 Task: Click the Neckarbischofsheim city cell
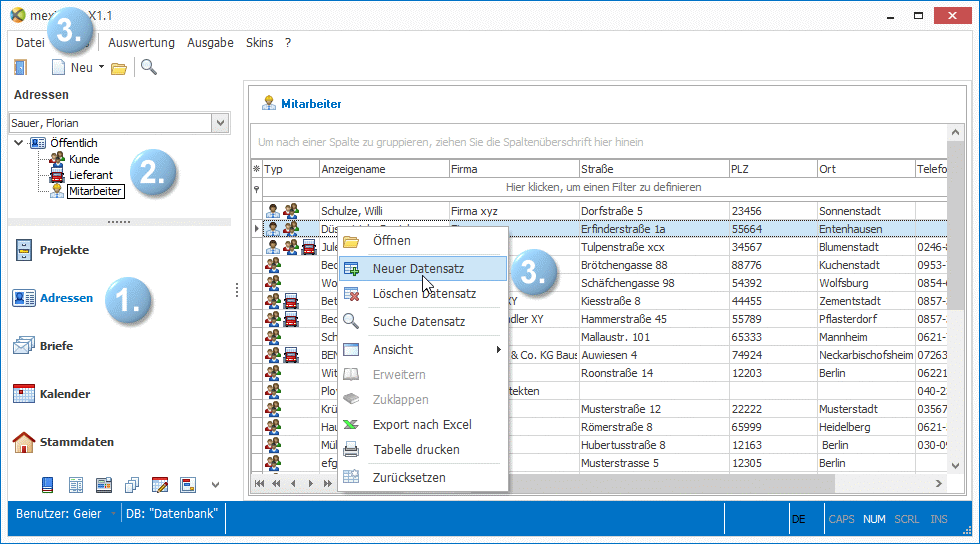pos(866,355)
